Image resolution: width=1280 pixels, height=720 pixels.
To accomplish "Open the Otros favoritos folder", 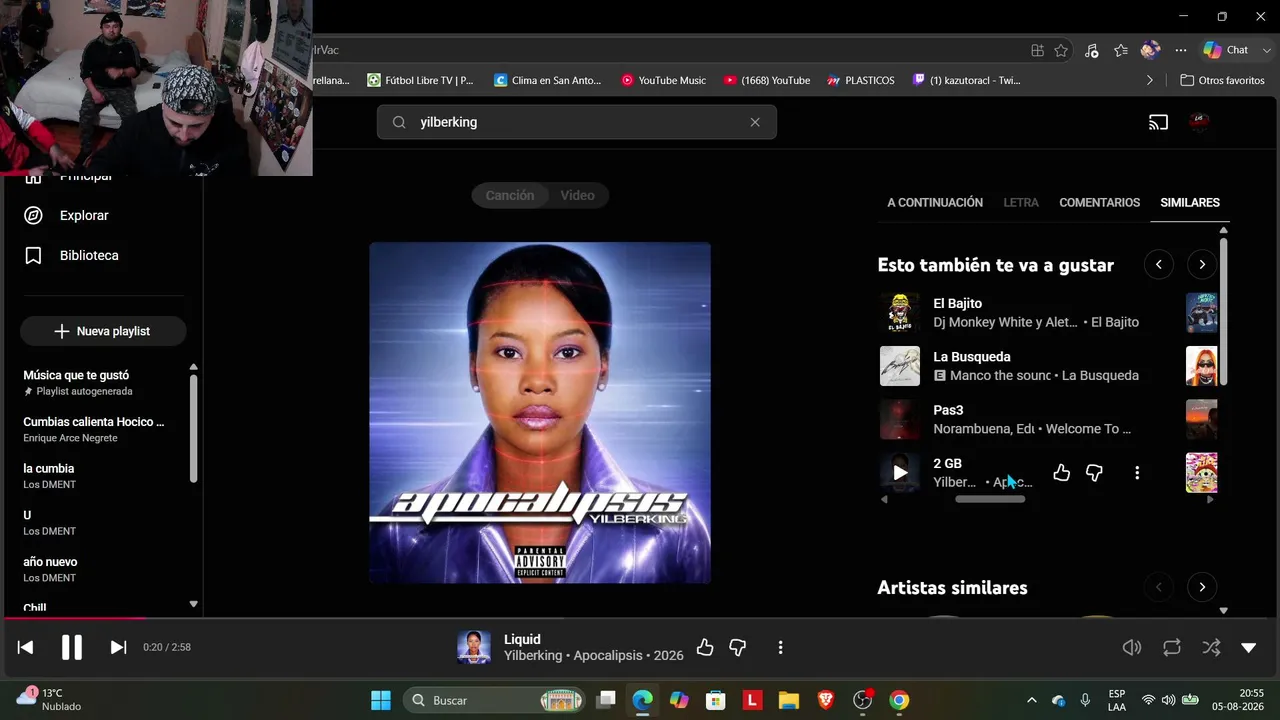I will [1222, 80].
